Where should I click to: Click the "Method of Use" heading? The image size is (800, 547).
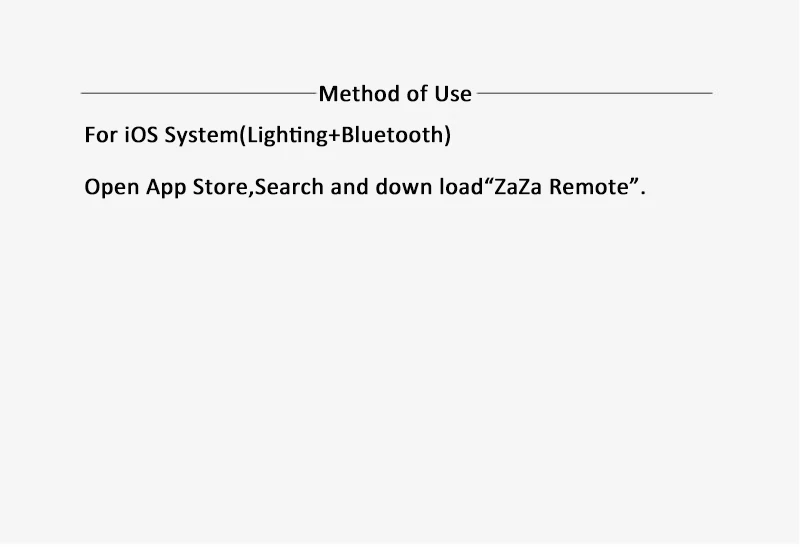coord(395,94)
